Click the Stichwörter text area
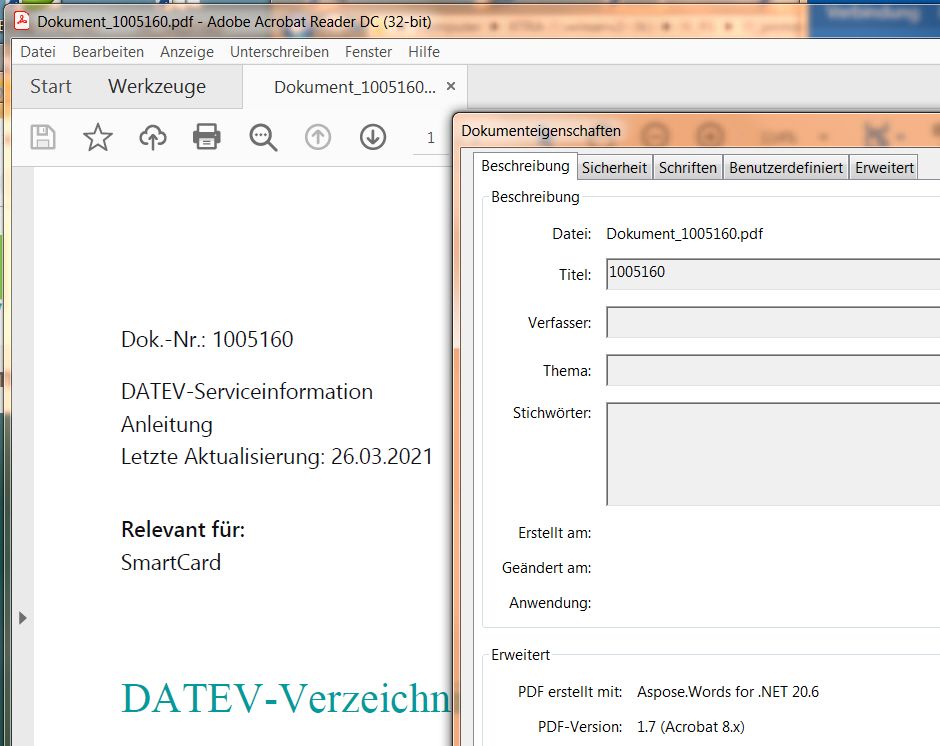Image resolution: width=940 pixels, height=746 pixels. click(x=772, y=454)
